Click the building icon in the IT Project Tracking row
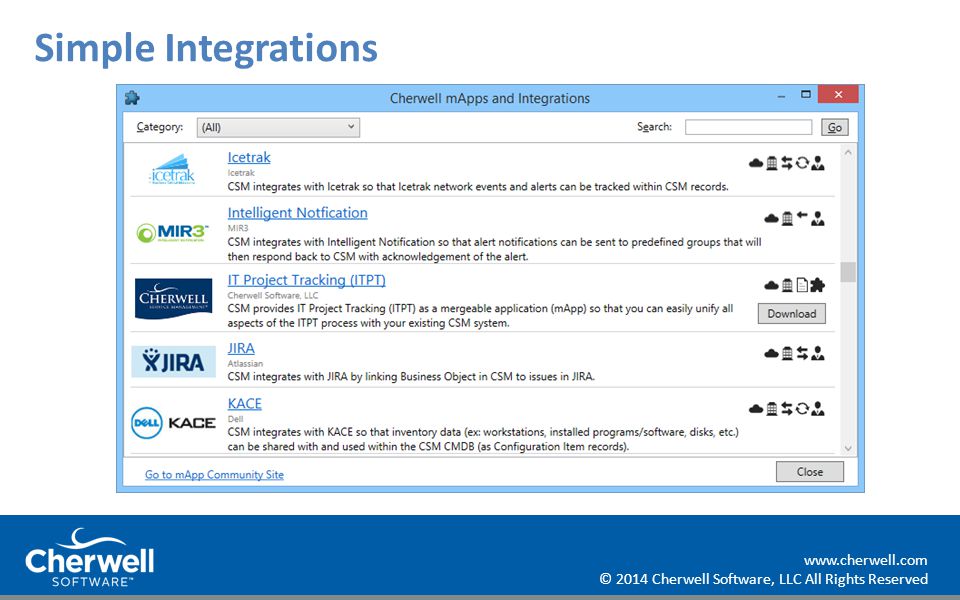Viewport: 960px width, 600px height. [x=787, y=285]
